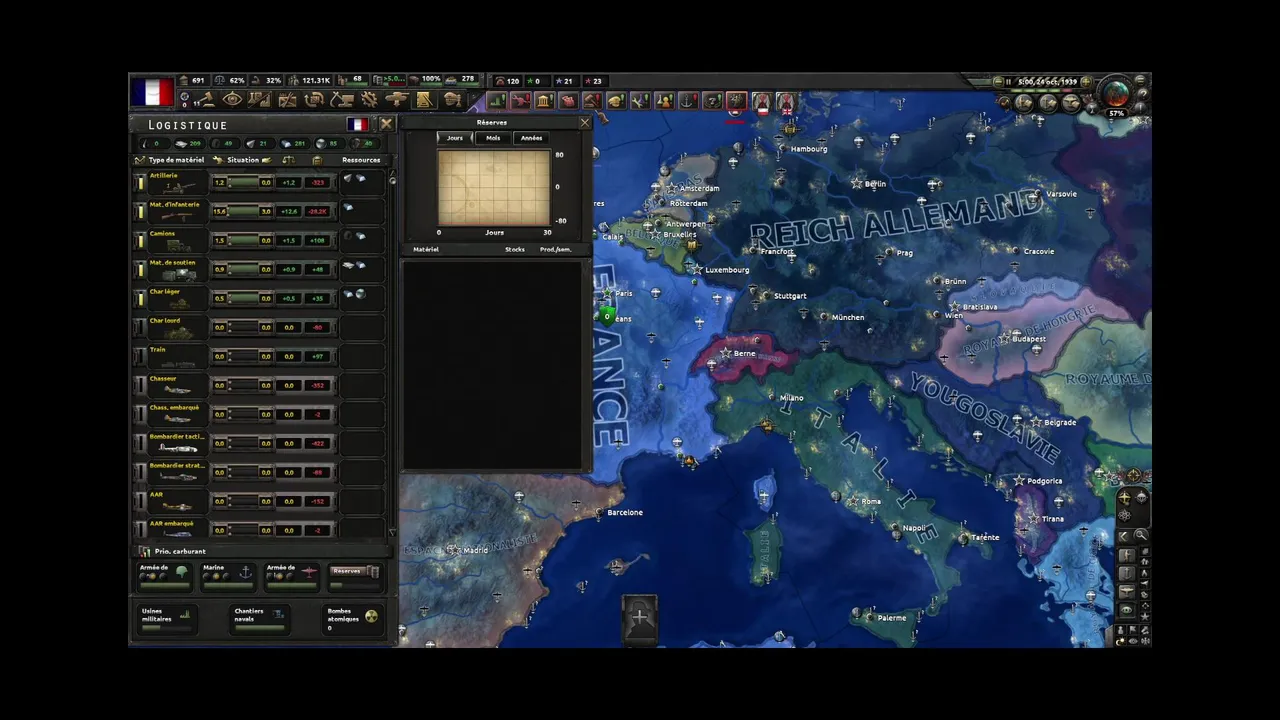Image resolution: width=1280 pixels, height=720 pixels.
Task: Click the Réserves graph area
Action: 494,188
